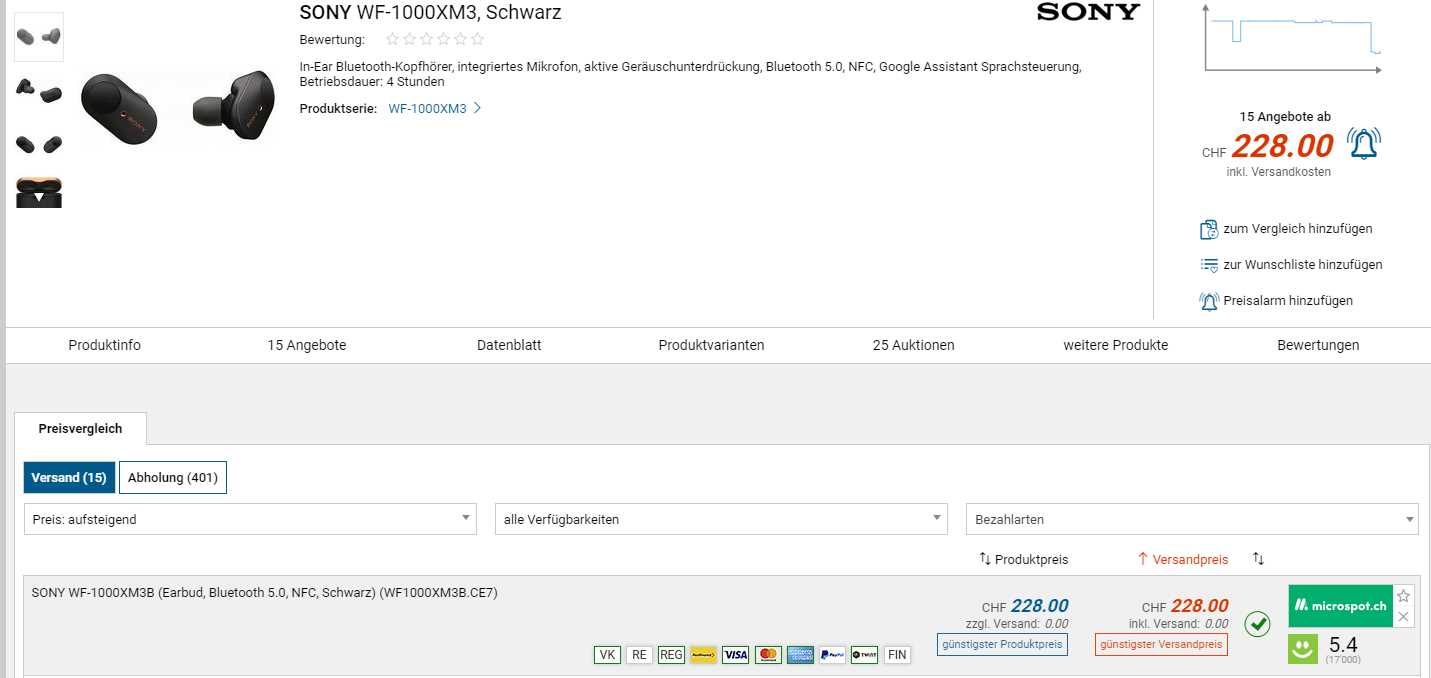Image resolution: width=1431 pixels, height=678 pixels.
Task: Click the VISA payment icon
Action: click(735, 655)
